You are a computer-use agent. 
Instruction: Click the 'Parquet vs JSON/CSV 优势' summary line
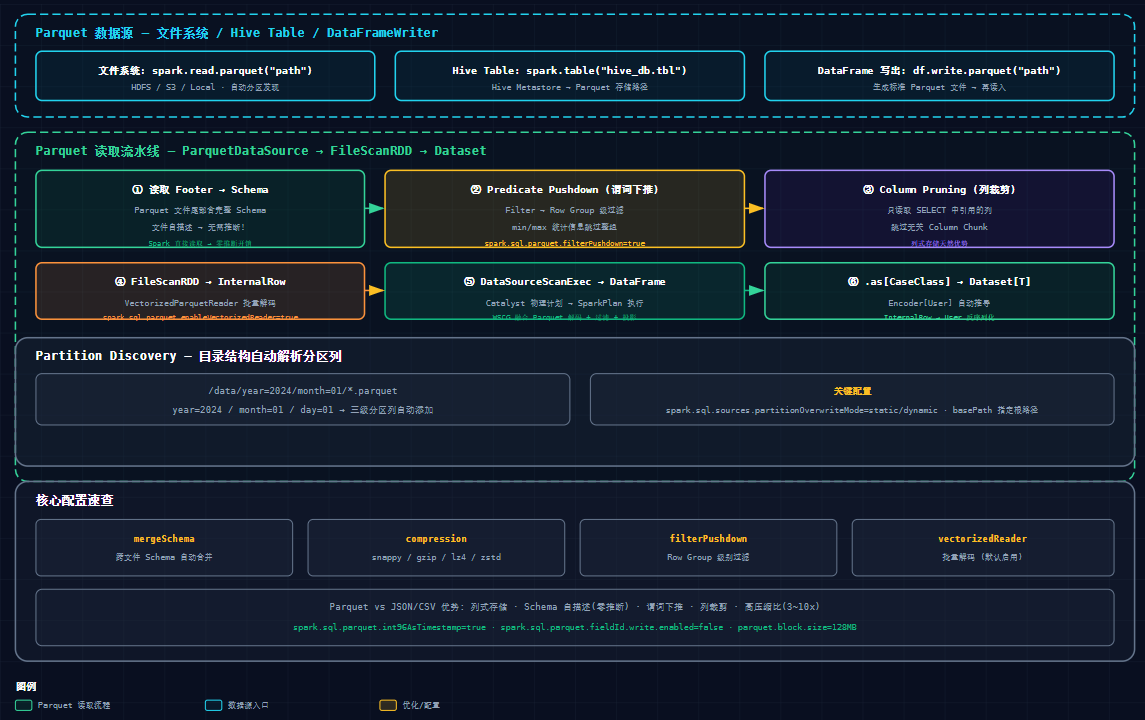tap(574, 607)
